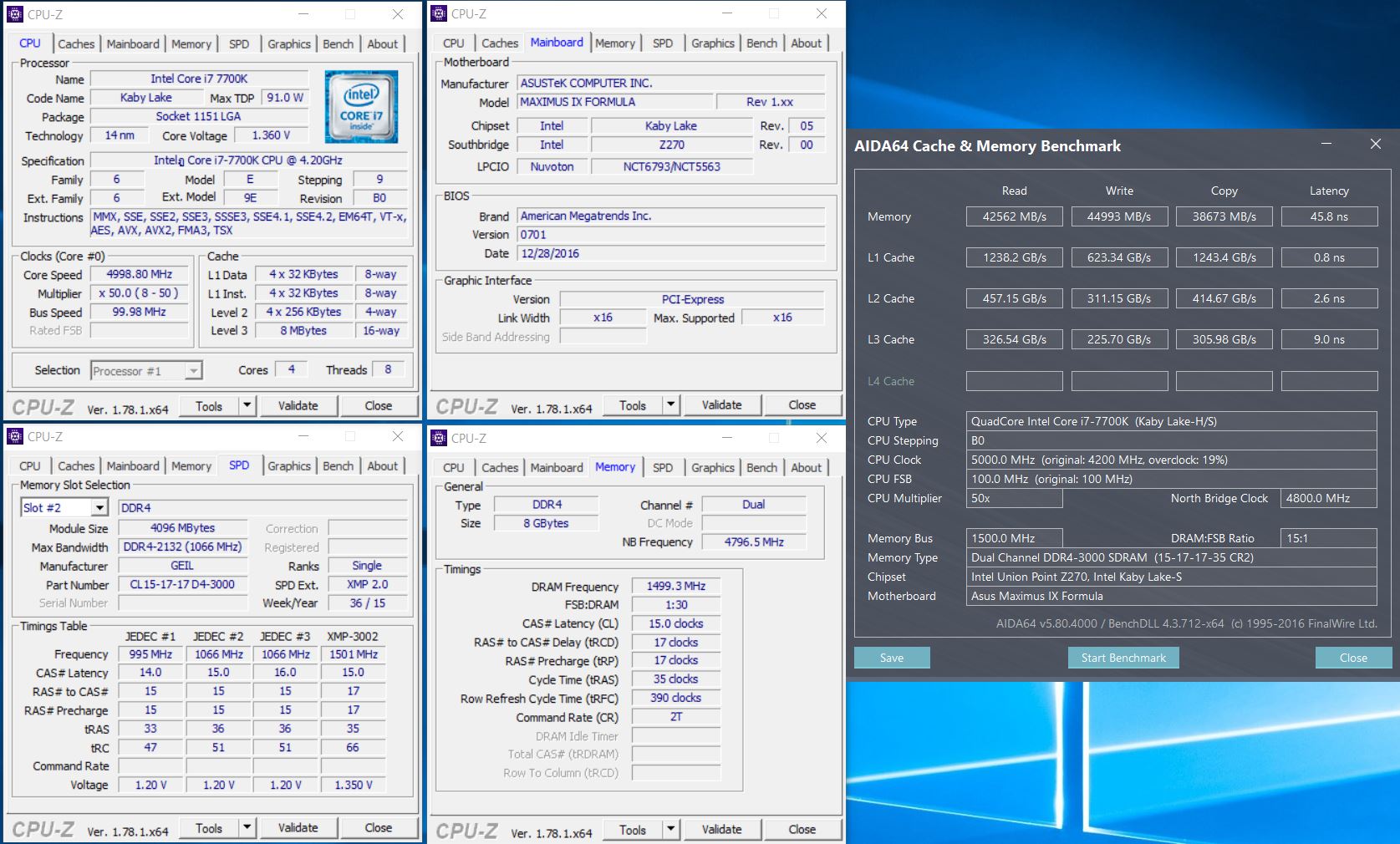The image size is (1400, 844).
Task: Click the BIOS version 0701 field
Action: tap(671, 235)
